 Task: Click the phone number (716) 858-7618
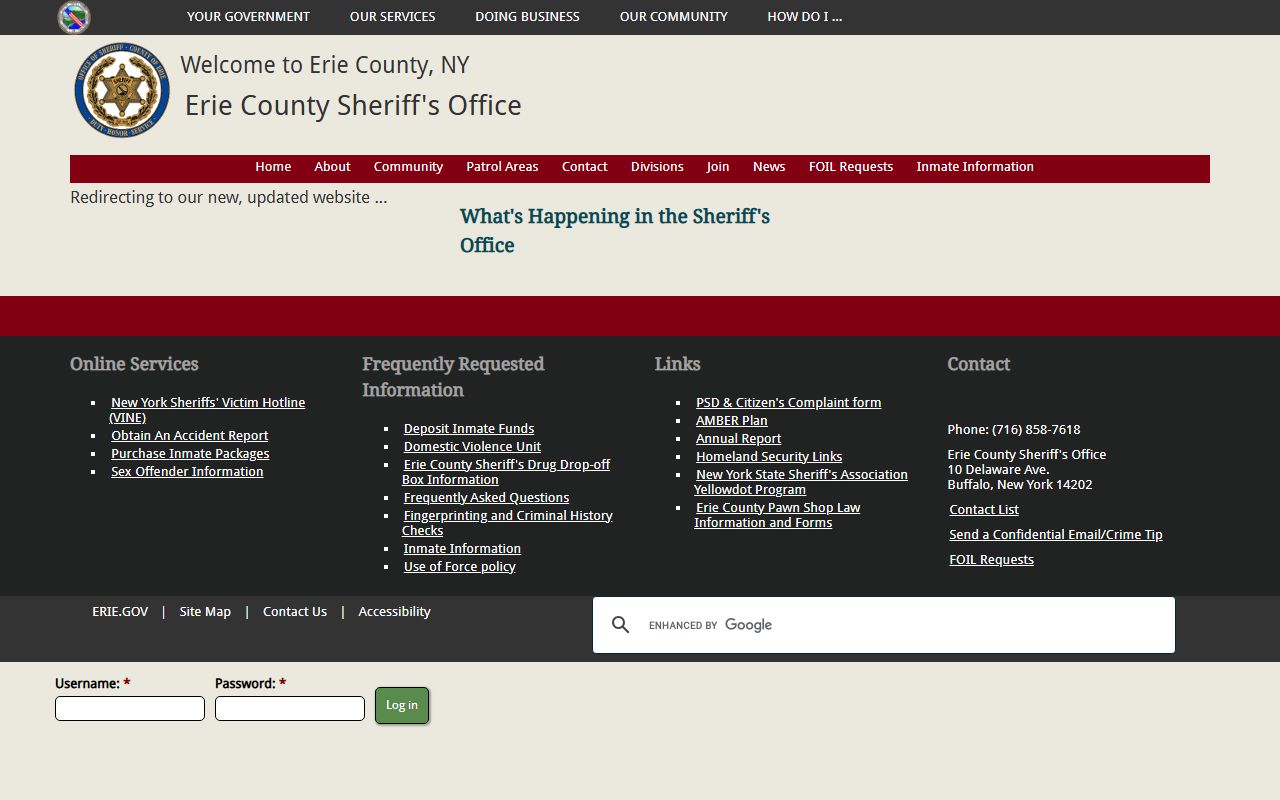[x=1036, y=430]
